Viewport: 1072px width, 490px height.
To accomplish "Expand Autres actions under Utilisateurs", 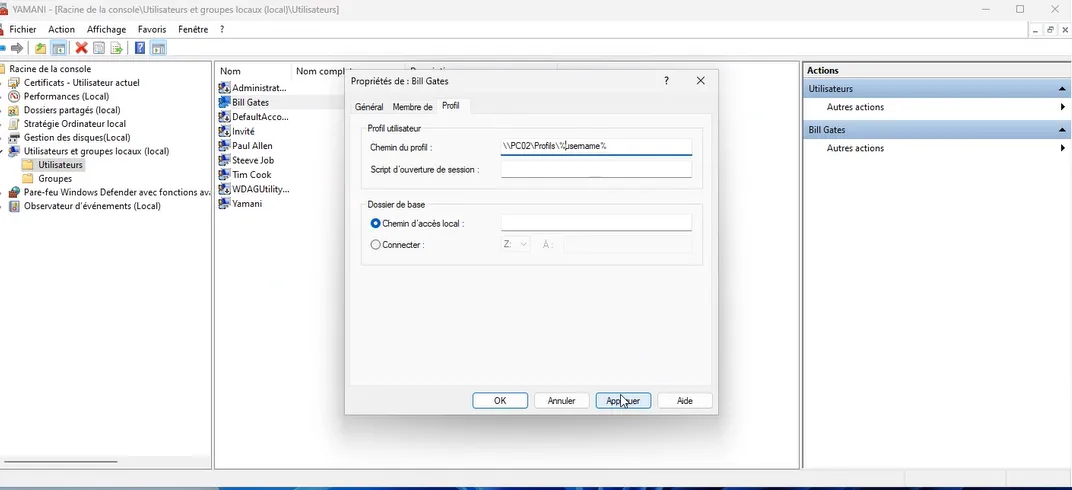I will point(855,107).
